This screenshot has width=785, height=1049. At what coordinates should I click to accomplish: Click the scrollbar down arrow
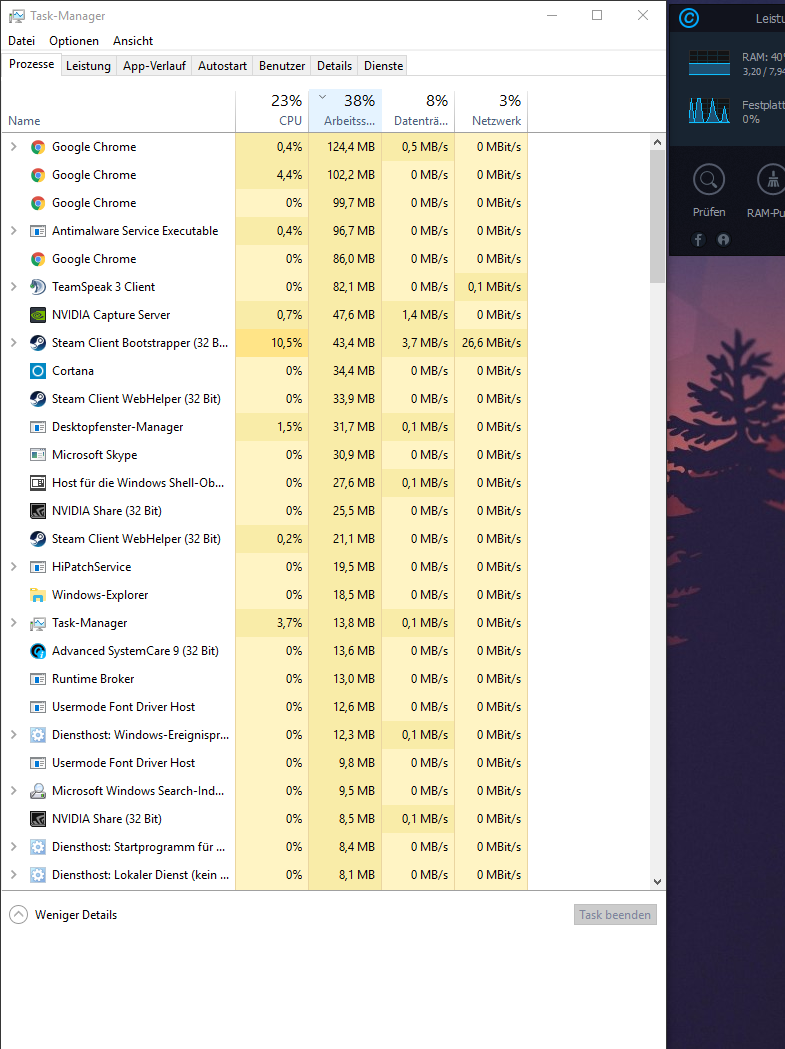(657, 882)
